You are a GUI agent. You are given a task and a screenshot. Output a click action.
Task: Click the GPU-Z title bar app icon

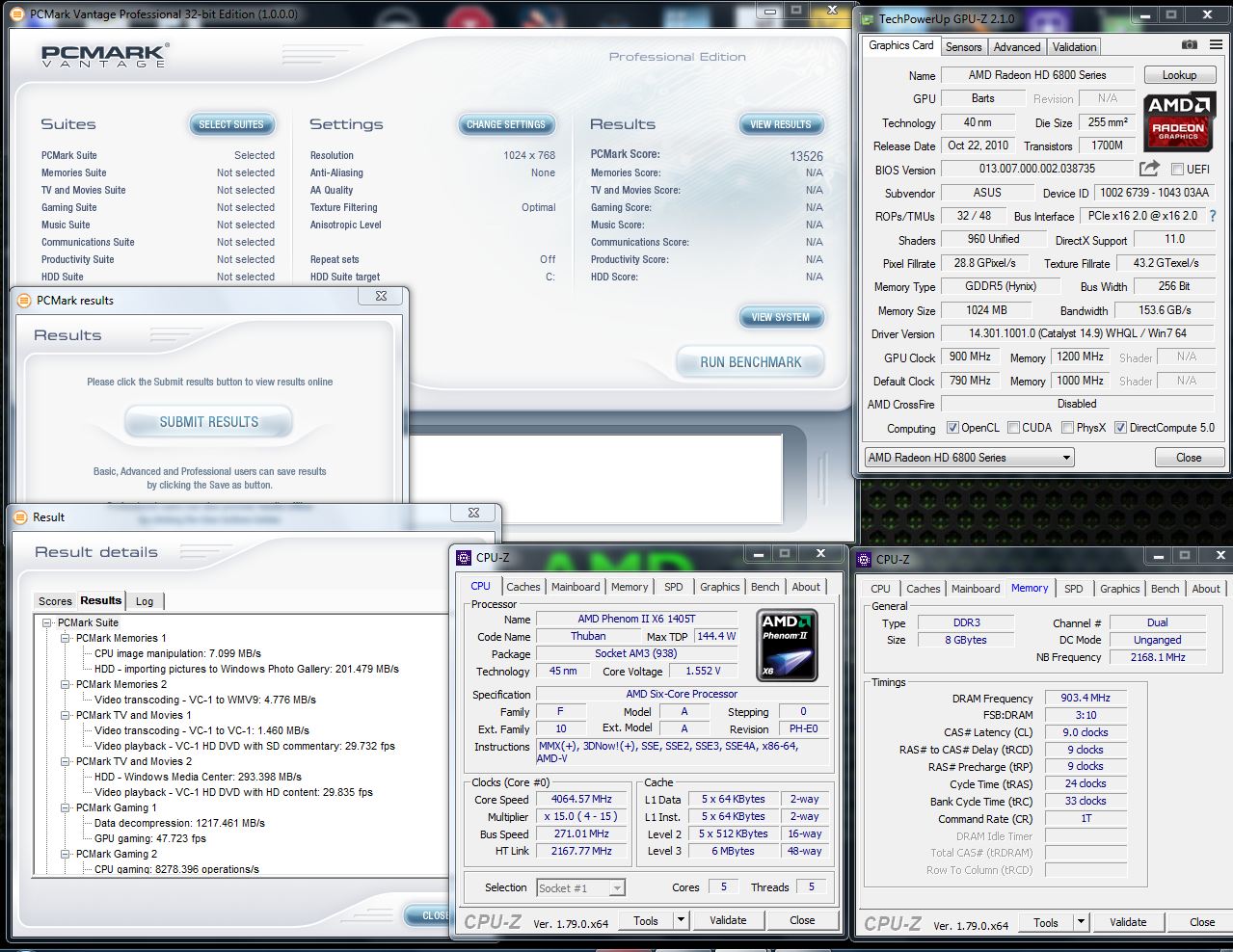(868, 18)
